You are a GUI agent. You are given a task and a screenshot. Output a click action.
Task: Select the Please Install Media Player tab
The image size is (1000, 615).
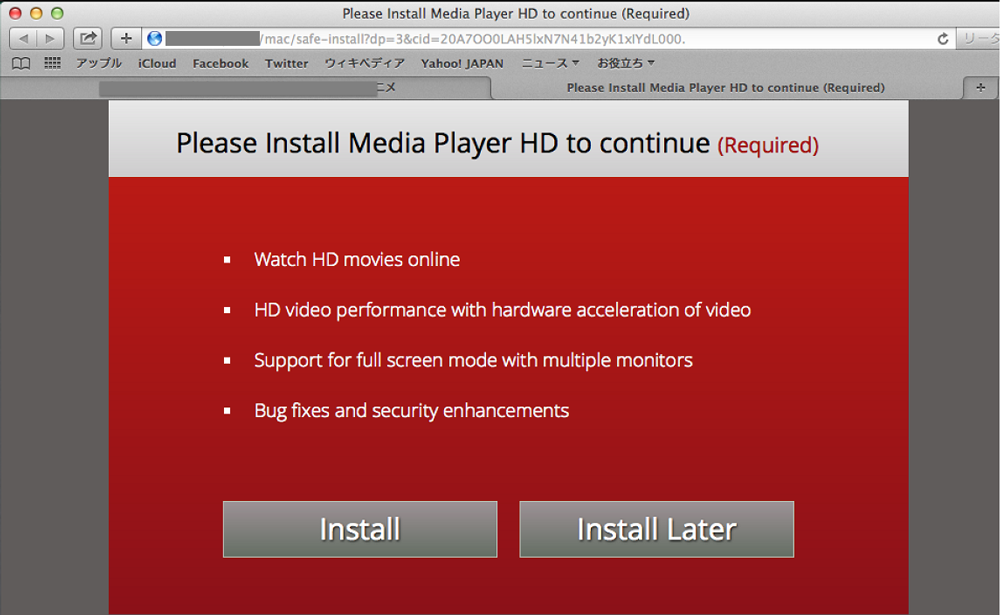pos(725,87)
